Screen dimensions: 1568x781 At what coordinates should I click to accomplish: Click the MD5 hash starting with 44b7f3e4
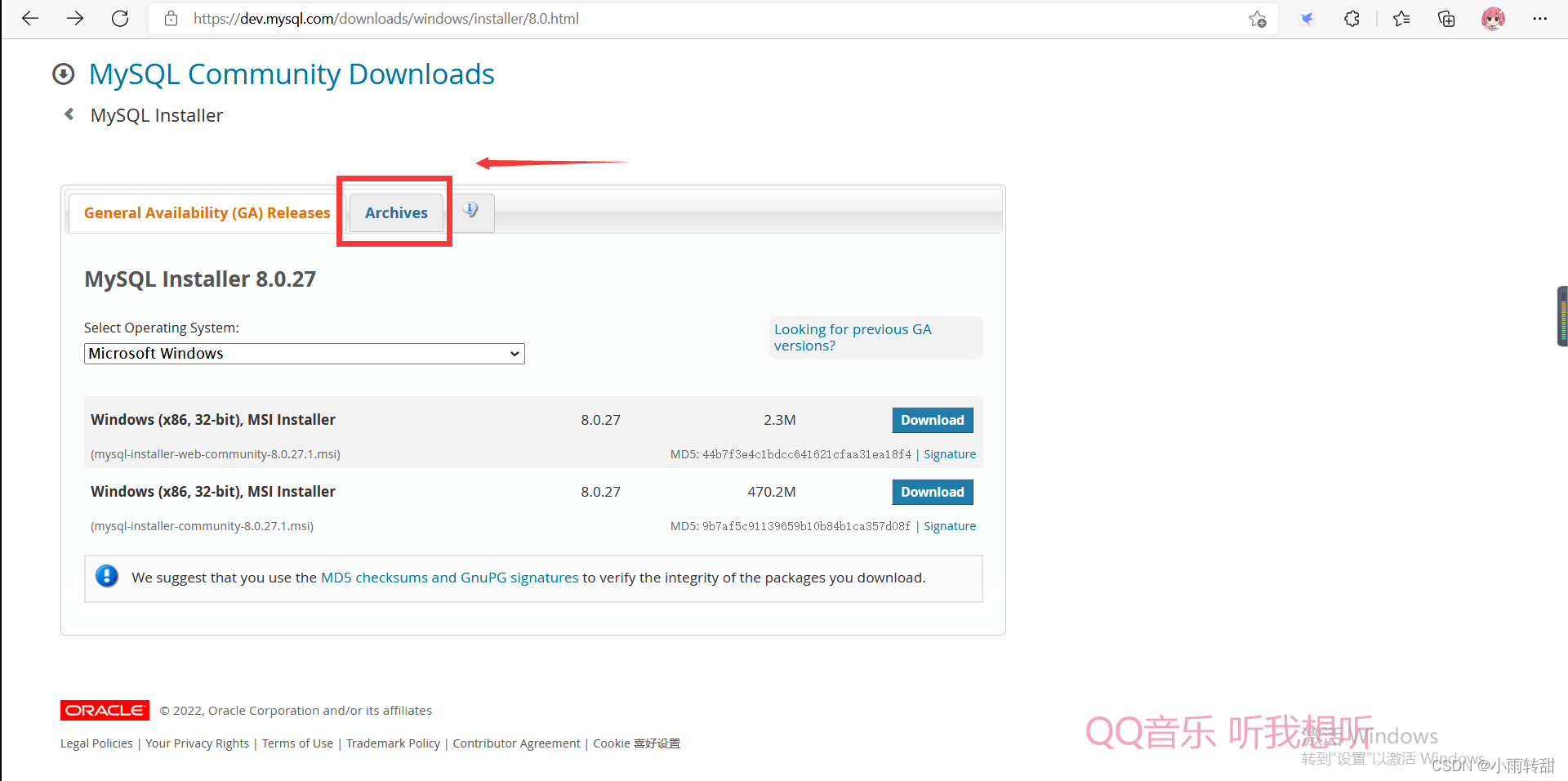pos(807,454)
